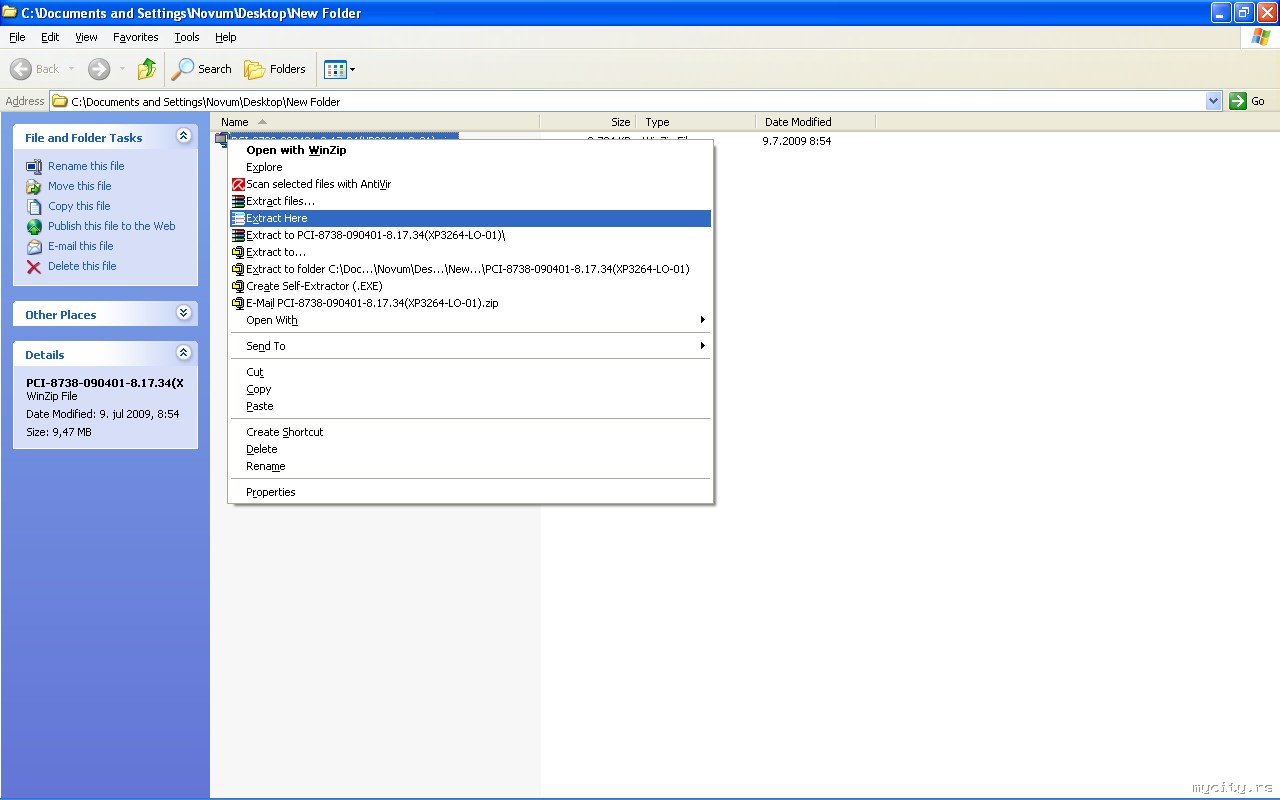This screenshot has height=800, width=1280.
Task: Click the Move this file icon
Action: click(34, 186)
